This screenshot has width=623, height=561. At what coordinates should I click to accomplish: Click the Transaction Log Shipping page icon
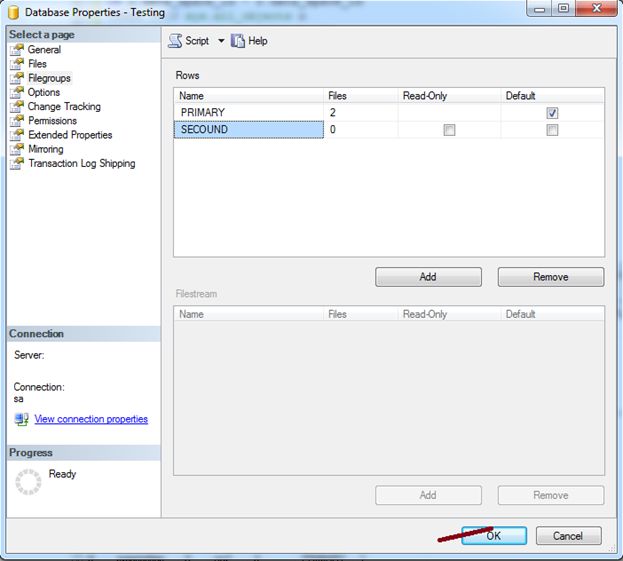(17, 164)
